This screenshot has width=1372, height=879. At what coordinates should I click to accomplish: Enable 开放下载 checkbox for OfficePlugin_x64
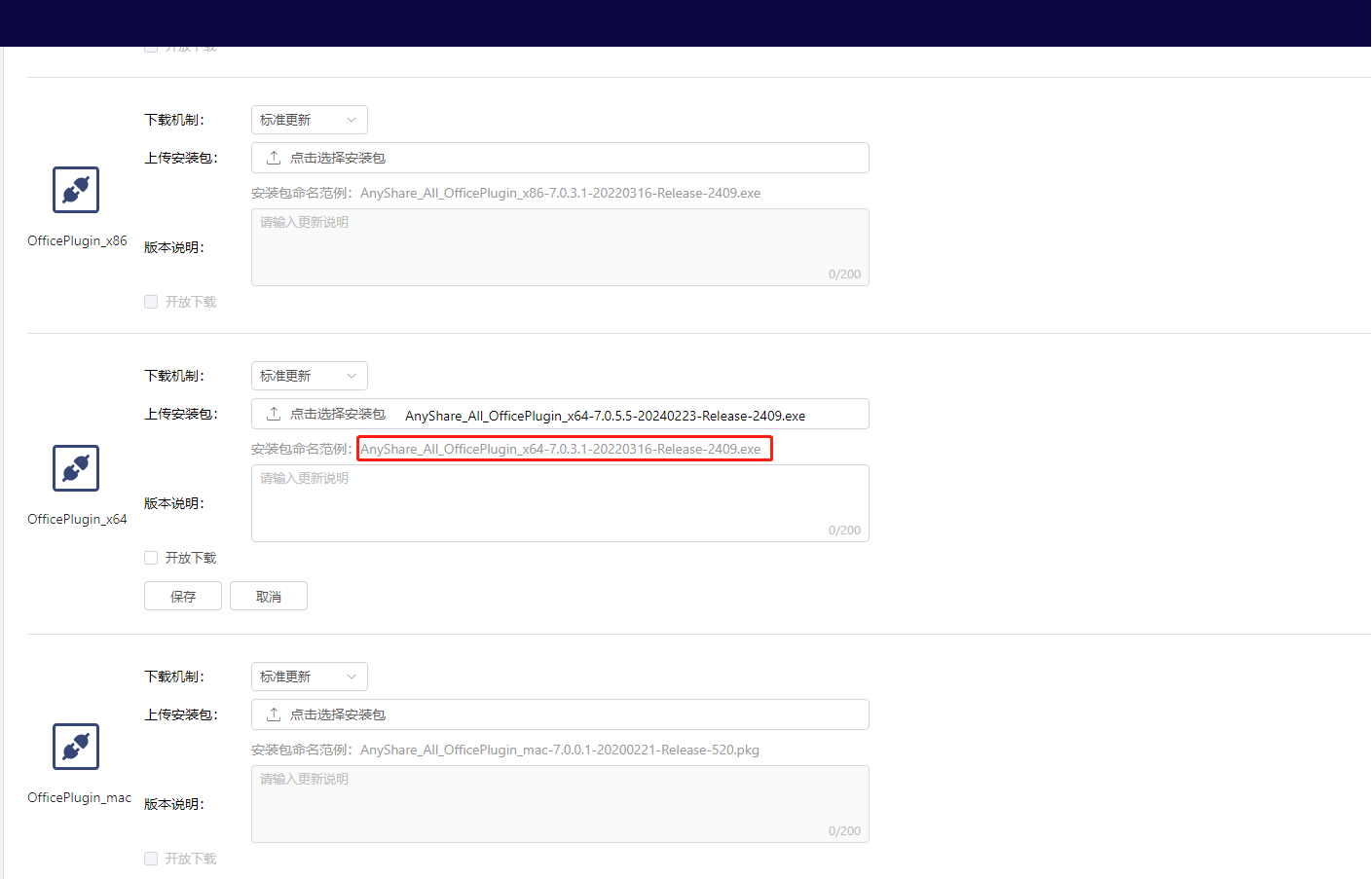click(x=151, y=558)
